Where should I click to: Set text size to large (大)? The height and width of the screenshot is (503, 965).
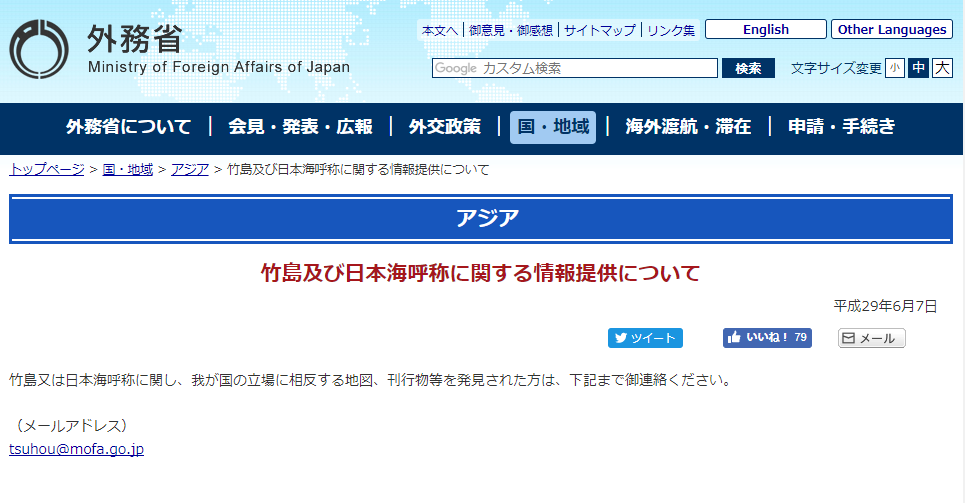click(x=942, y=68)
